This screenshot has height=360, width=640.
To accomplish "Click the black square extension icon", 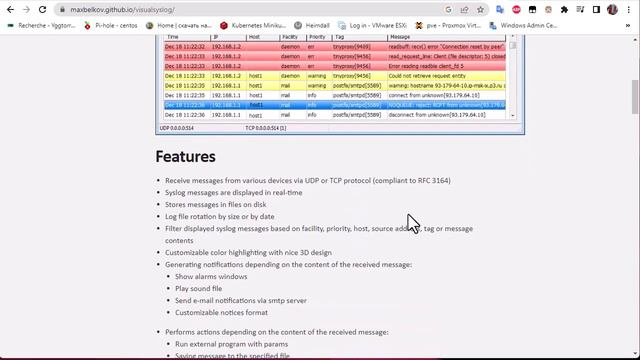I will tap(532, 9).
